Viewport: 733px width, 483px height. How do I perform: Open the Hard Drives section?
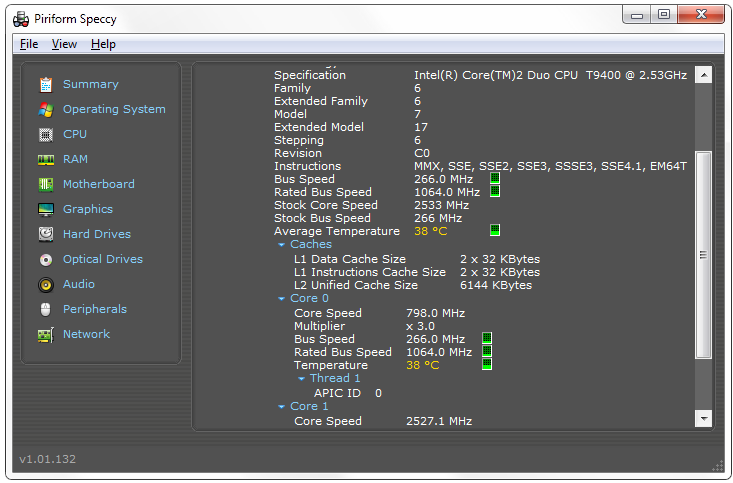click(x=97, y=234)
